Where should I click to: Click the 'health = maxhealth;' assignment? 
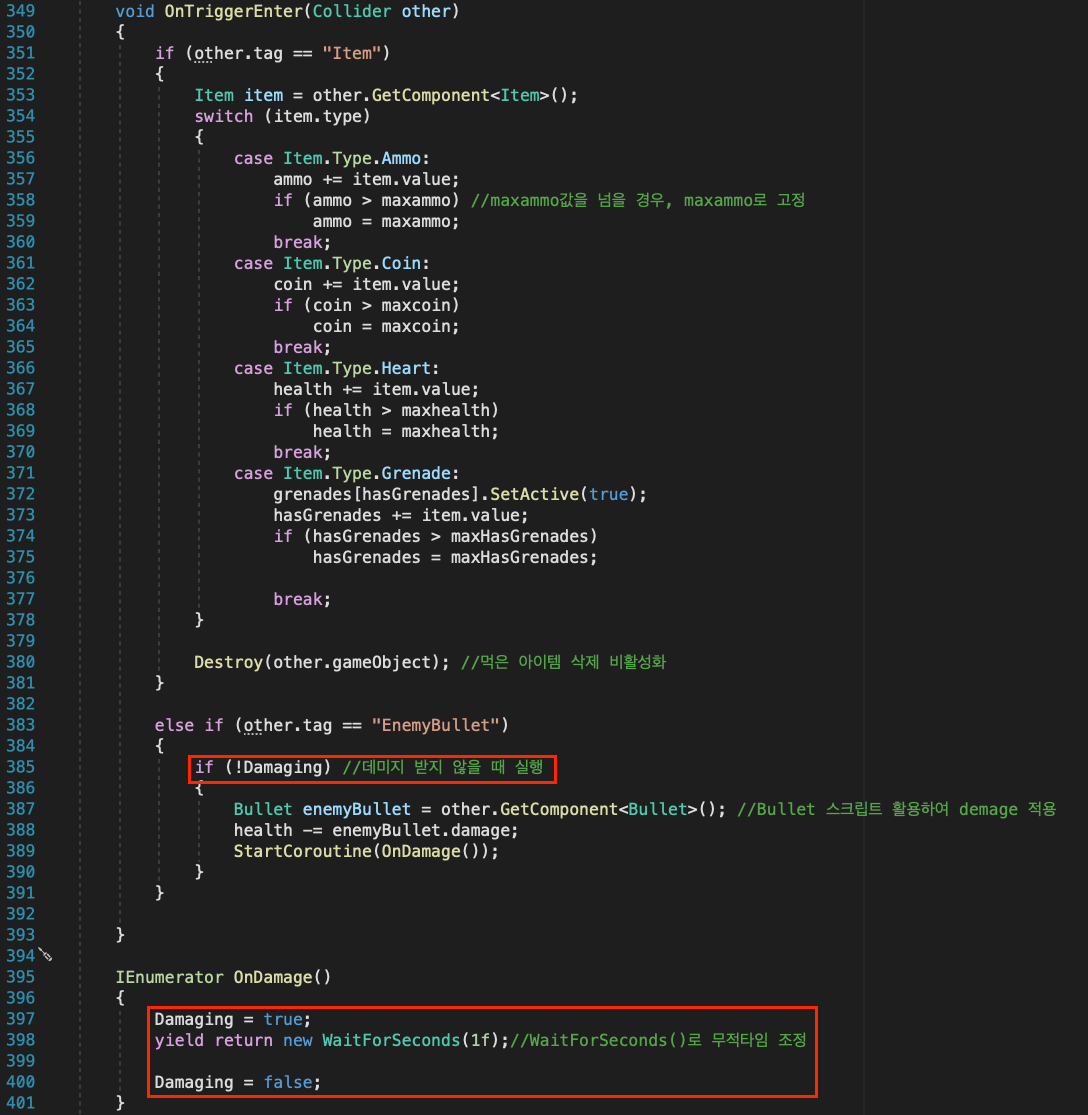pos(406,431)
